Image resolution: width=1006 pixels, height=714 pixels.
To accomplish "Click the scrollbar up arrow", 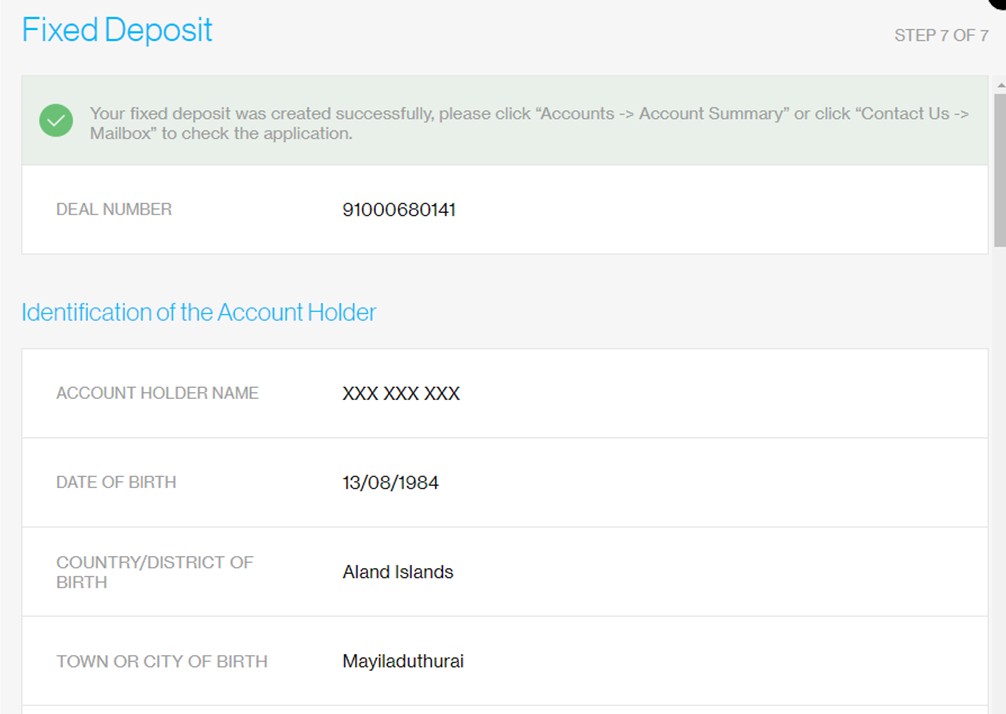I will [x=1001, y=85].
